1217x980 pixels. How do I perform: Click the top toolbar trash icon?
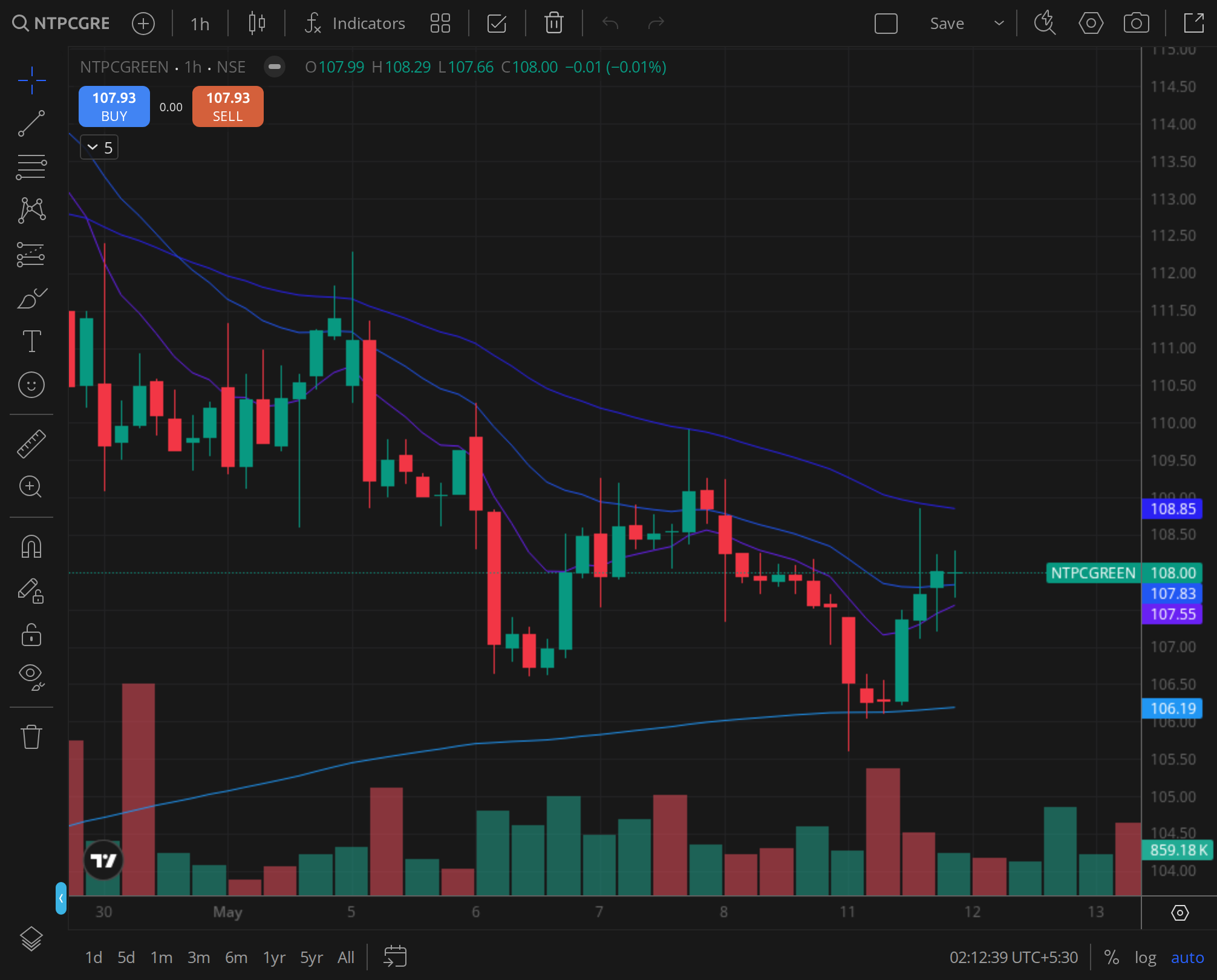point(554,24)
